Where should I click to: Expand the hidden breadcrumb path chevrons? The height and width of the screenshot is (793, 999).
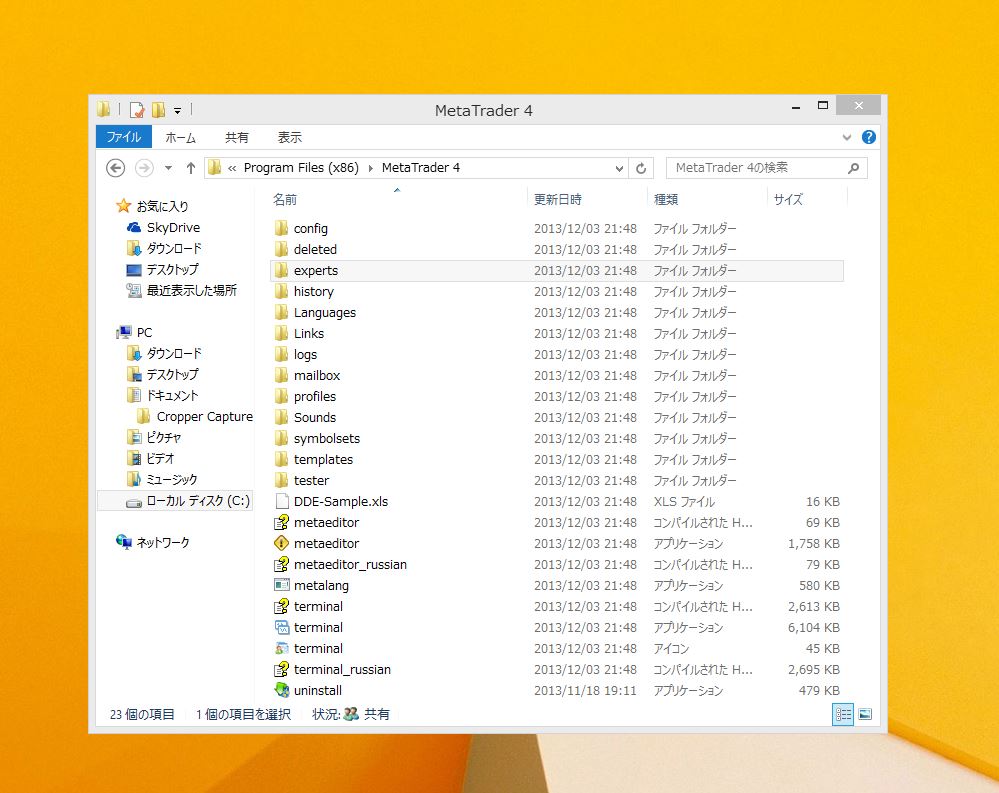pos(232,168)
